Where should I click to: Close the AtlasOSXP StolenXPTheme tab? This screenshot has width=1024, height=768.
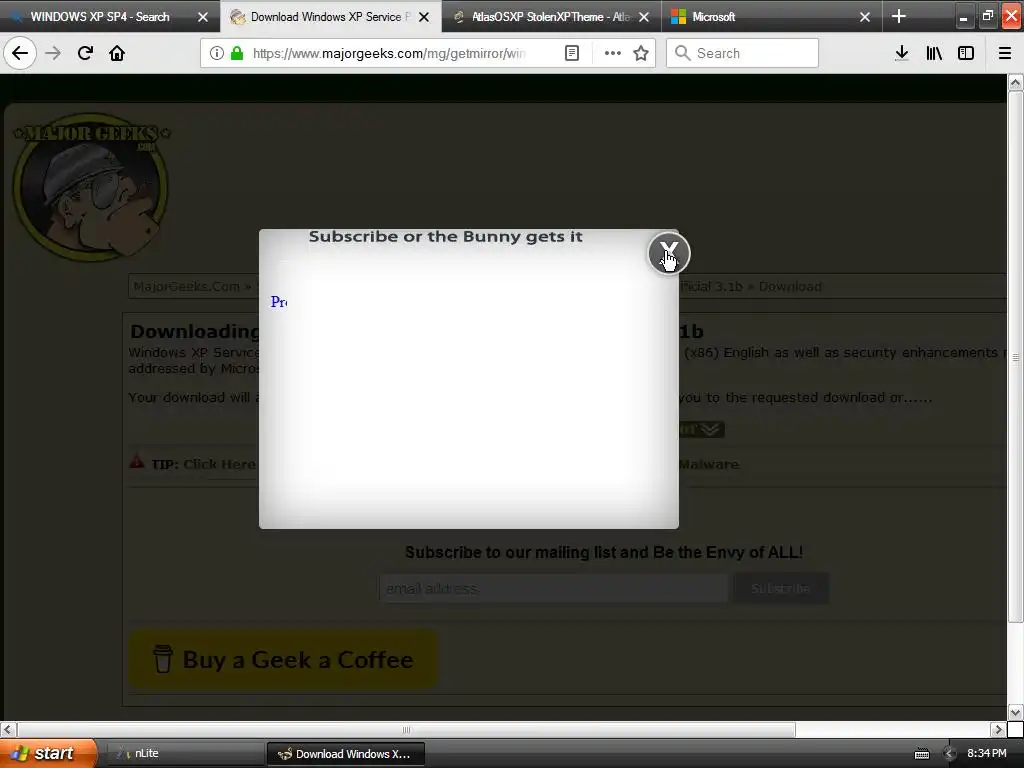pyautogui.click(x=644, y=17)
